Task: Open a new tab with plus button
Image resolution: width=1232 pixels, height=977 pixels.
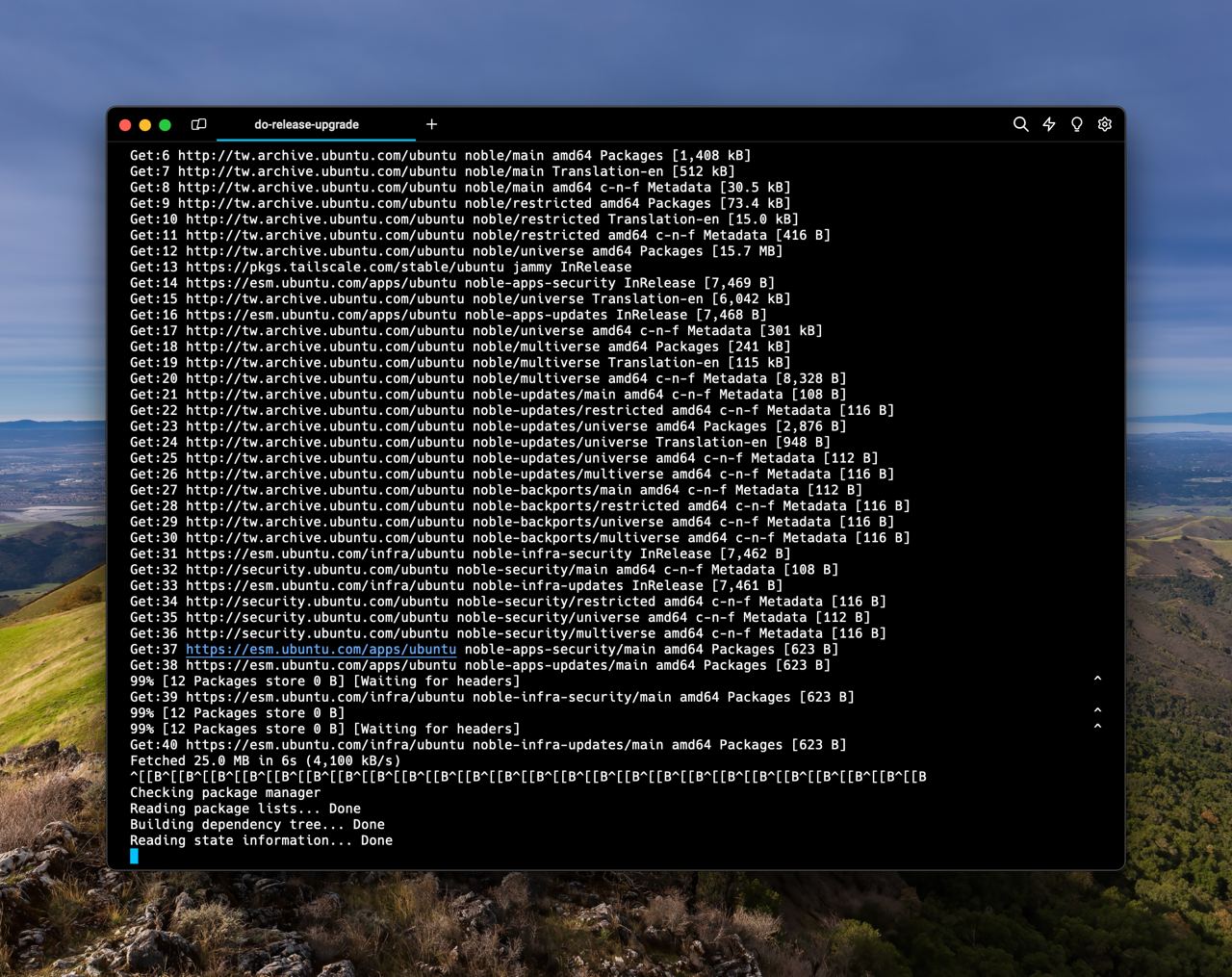Action: point(431,124)
